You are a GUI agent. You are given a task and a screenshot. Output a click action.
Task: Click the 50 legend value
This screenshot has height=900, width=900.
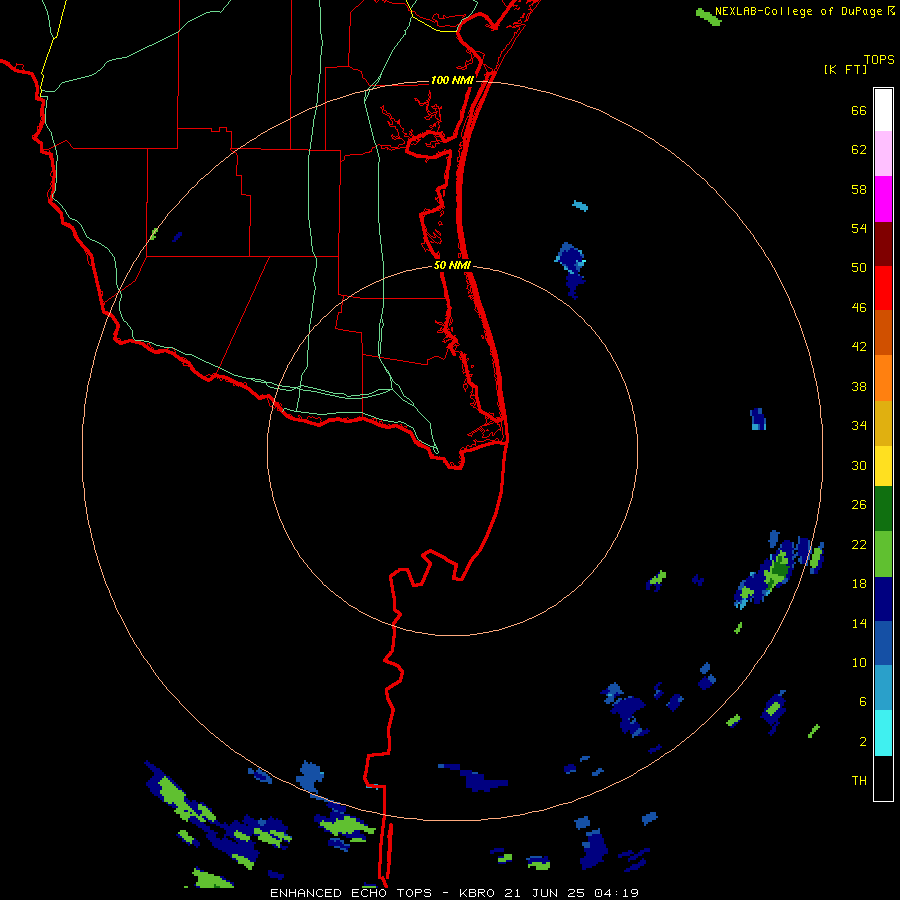tap(859, 268)
